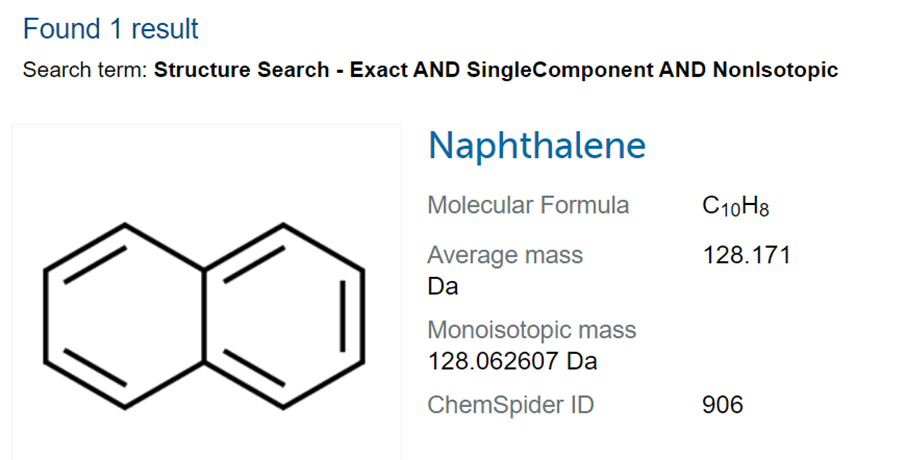Click inside the left ring of the structure

pos(125,316)
